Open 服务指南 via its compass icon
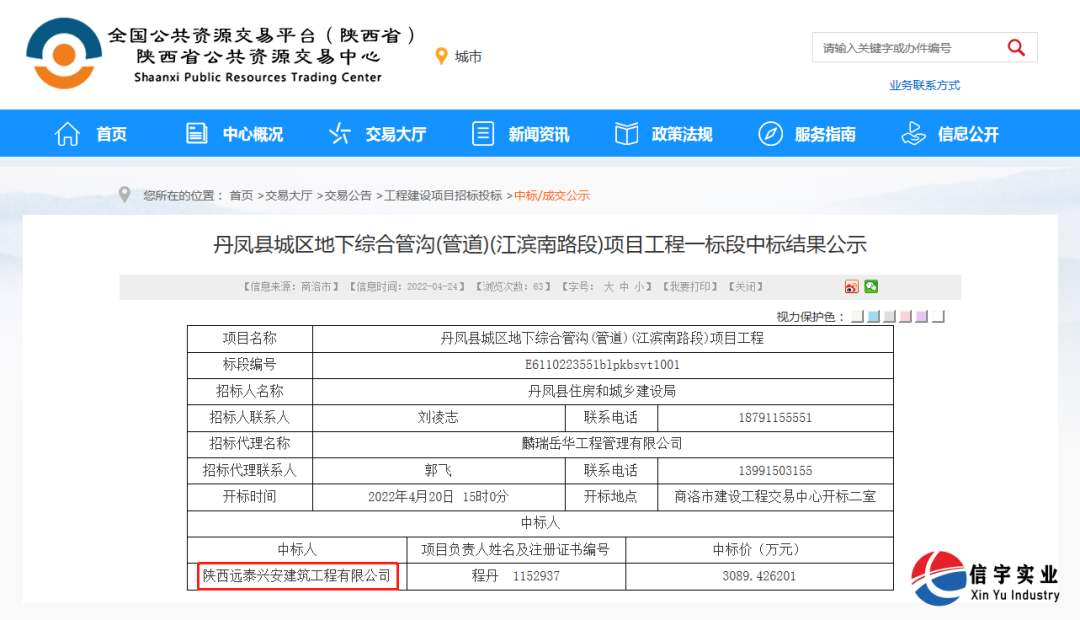This screenshot has height=620, width=1080. [x=769, y=132]
